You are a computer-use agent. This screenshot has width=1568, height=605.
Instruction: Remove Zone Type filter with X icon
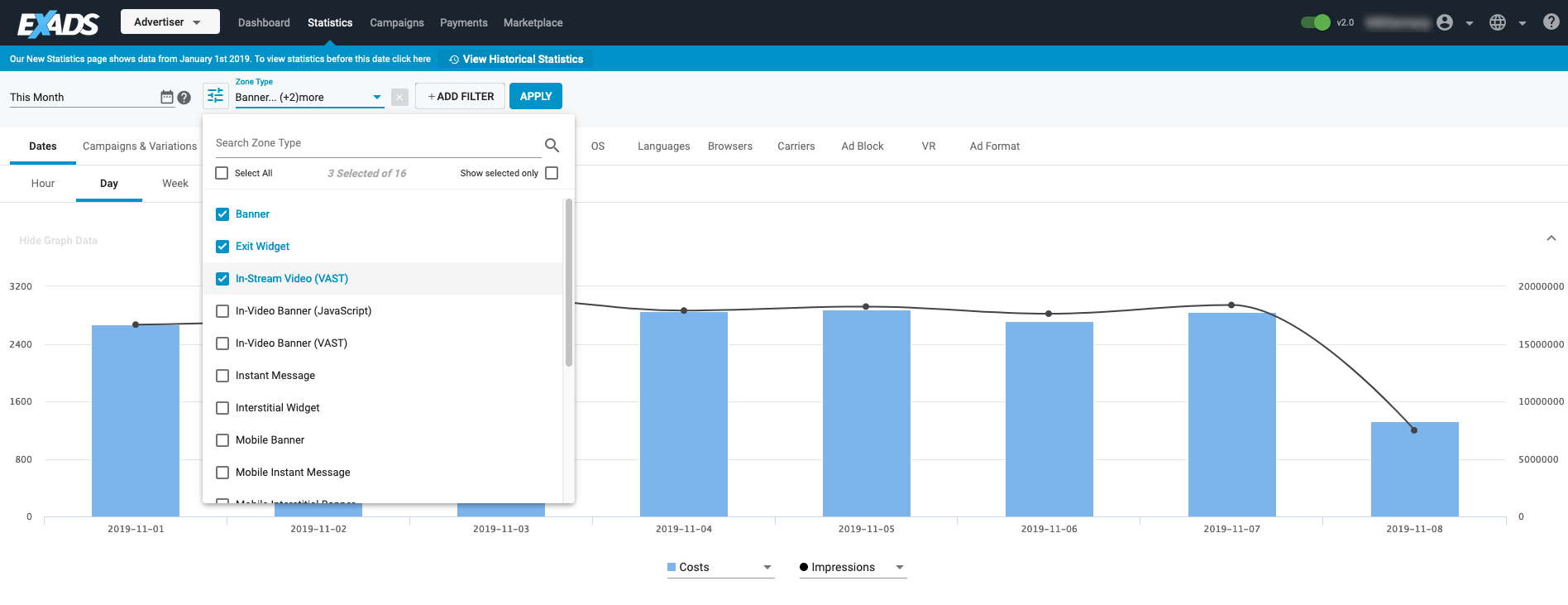[399, 97]
